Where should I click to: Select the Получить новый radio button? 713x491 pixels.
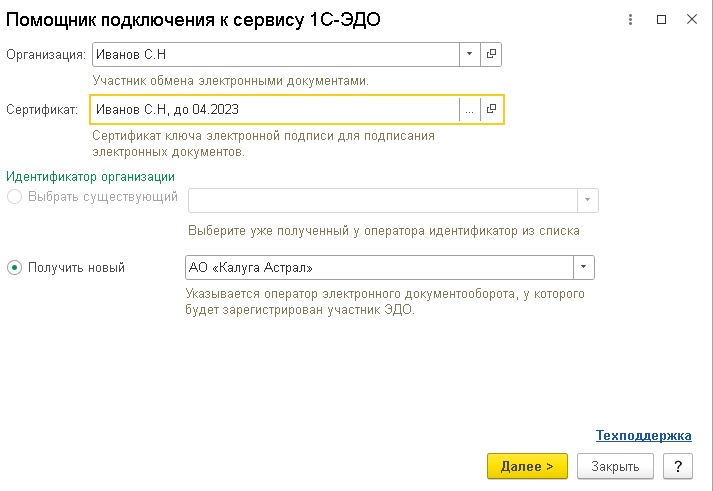(14, 267)
